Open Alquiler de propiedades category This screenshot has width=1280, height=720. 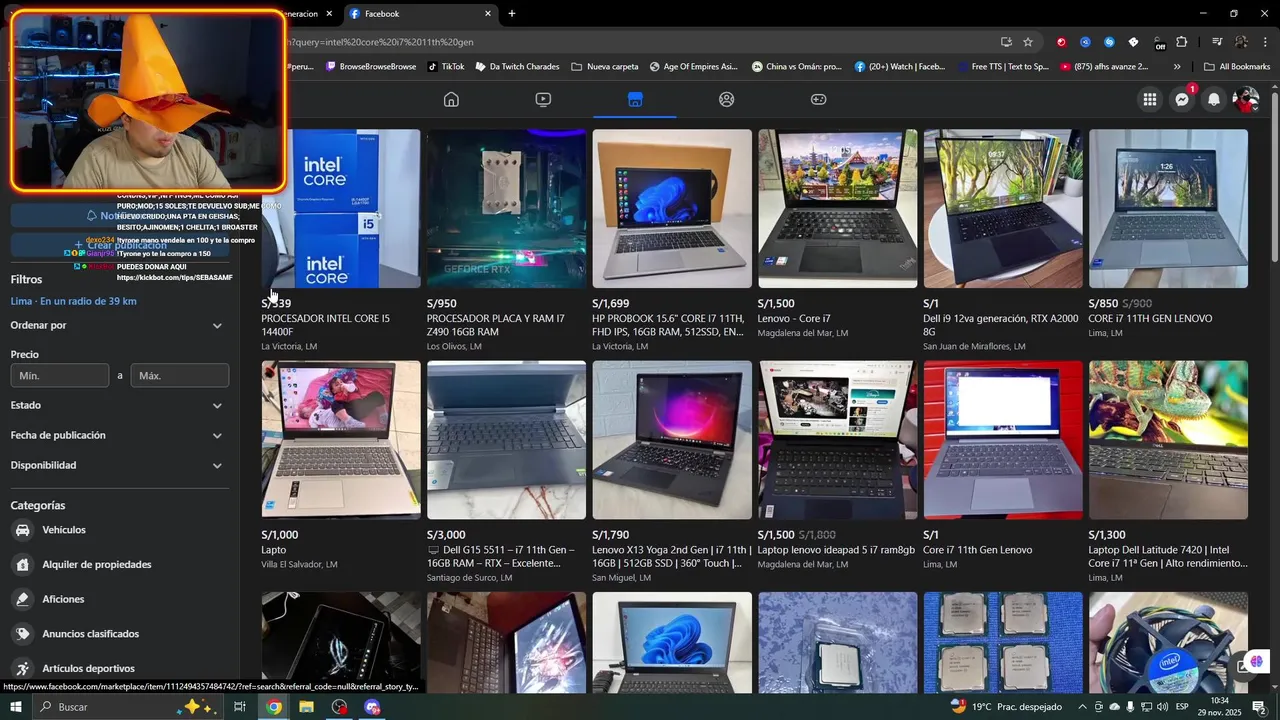click(120, 564)
